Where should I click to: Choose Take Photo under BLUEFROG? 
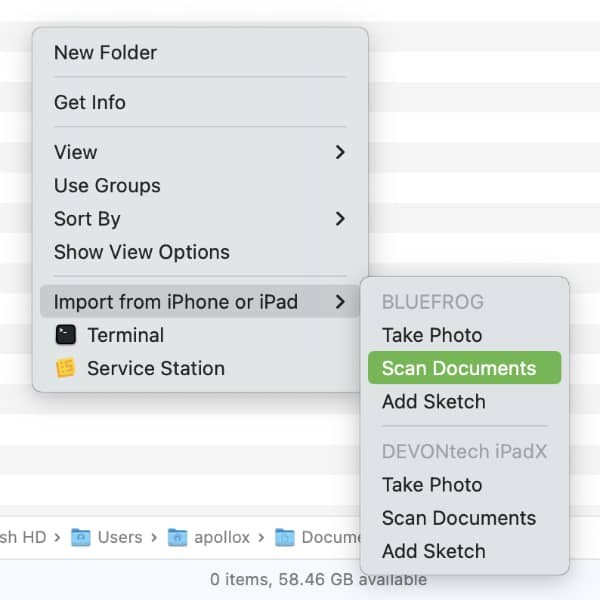[432, 336]
